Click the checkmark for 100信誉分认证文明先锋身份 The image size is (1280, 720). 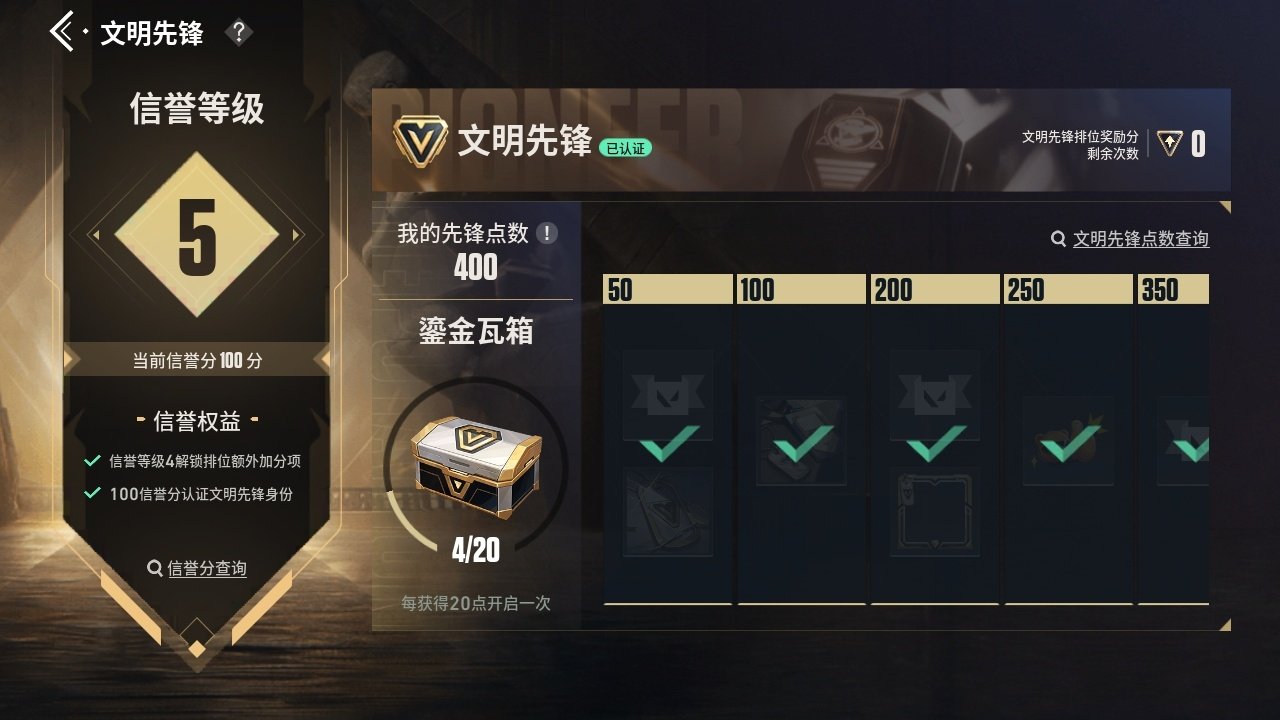[x=92, y=493]
